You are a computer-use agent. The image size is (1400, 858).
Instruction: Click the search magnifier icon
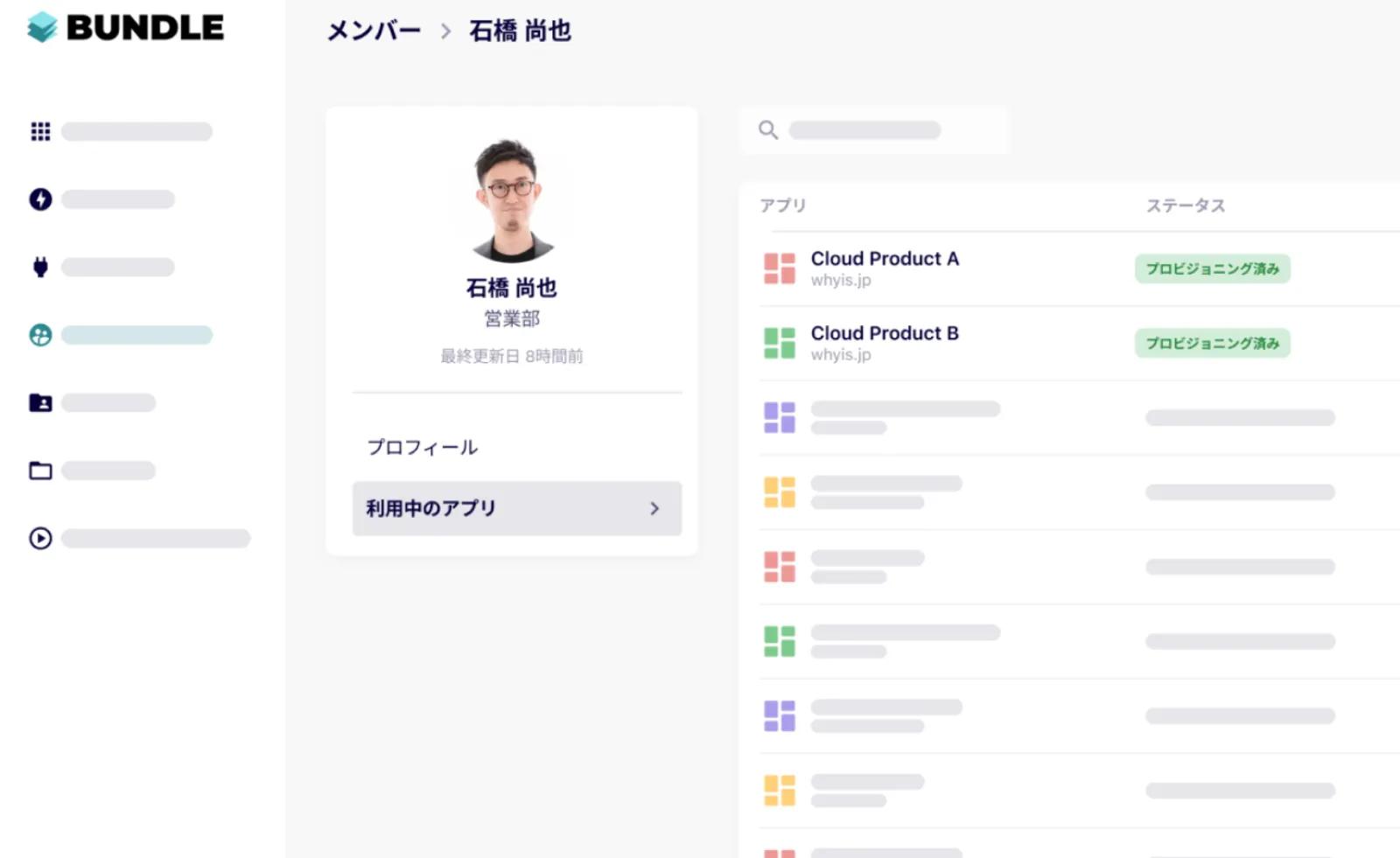pyautogui.click(x=768, y=130)
